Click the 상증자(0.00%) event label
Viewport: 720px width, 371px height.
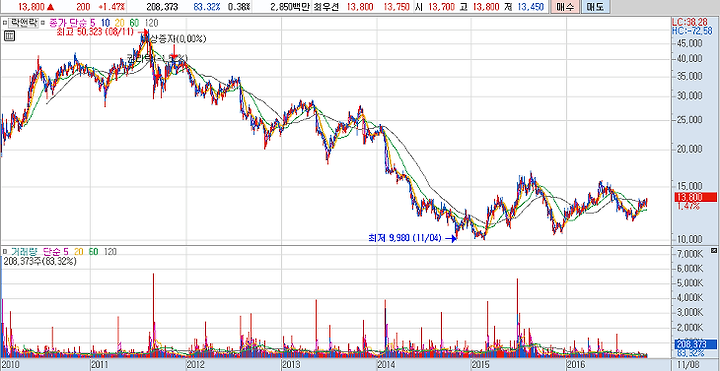pos(179,39)
